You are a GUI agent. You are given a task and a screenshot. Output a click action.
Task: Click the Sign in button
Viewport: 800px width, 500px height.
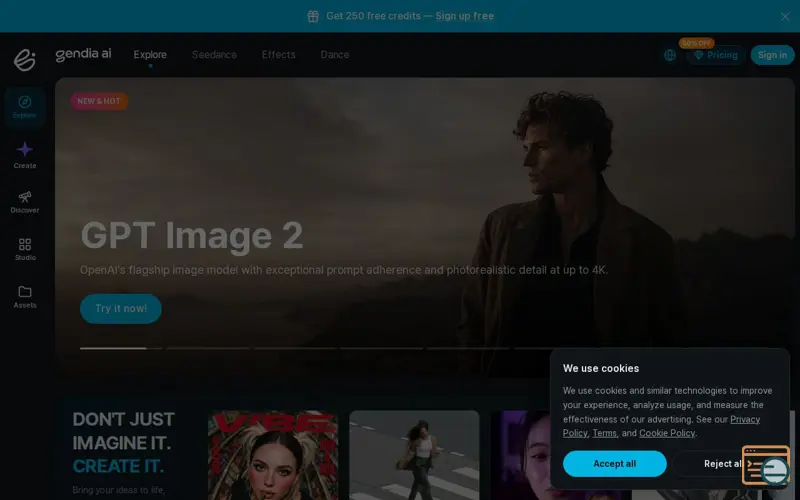point(772,55)
